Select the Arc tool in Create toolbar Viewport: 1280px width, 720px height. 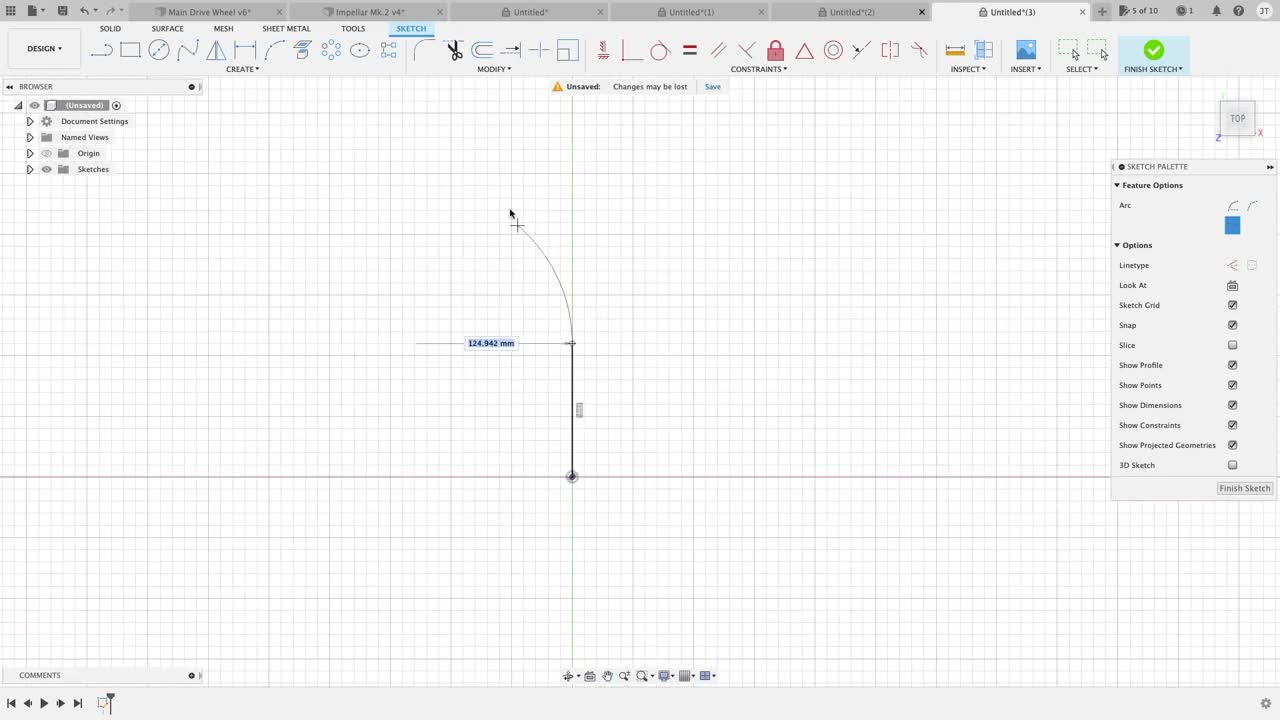tap(274, 50)
